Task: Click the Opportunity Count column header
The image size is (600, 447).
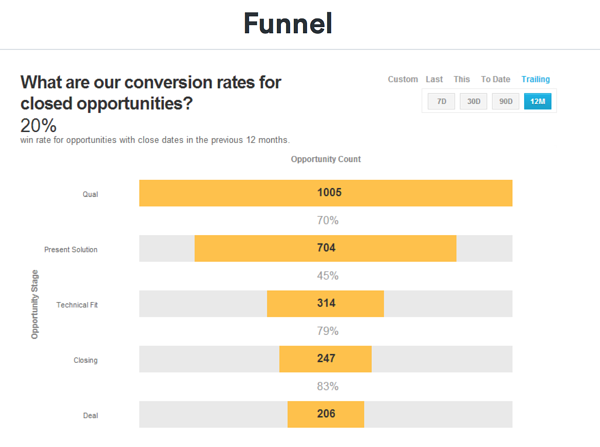Action: click(x=326, y=159)
